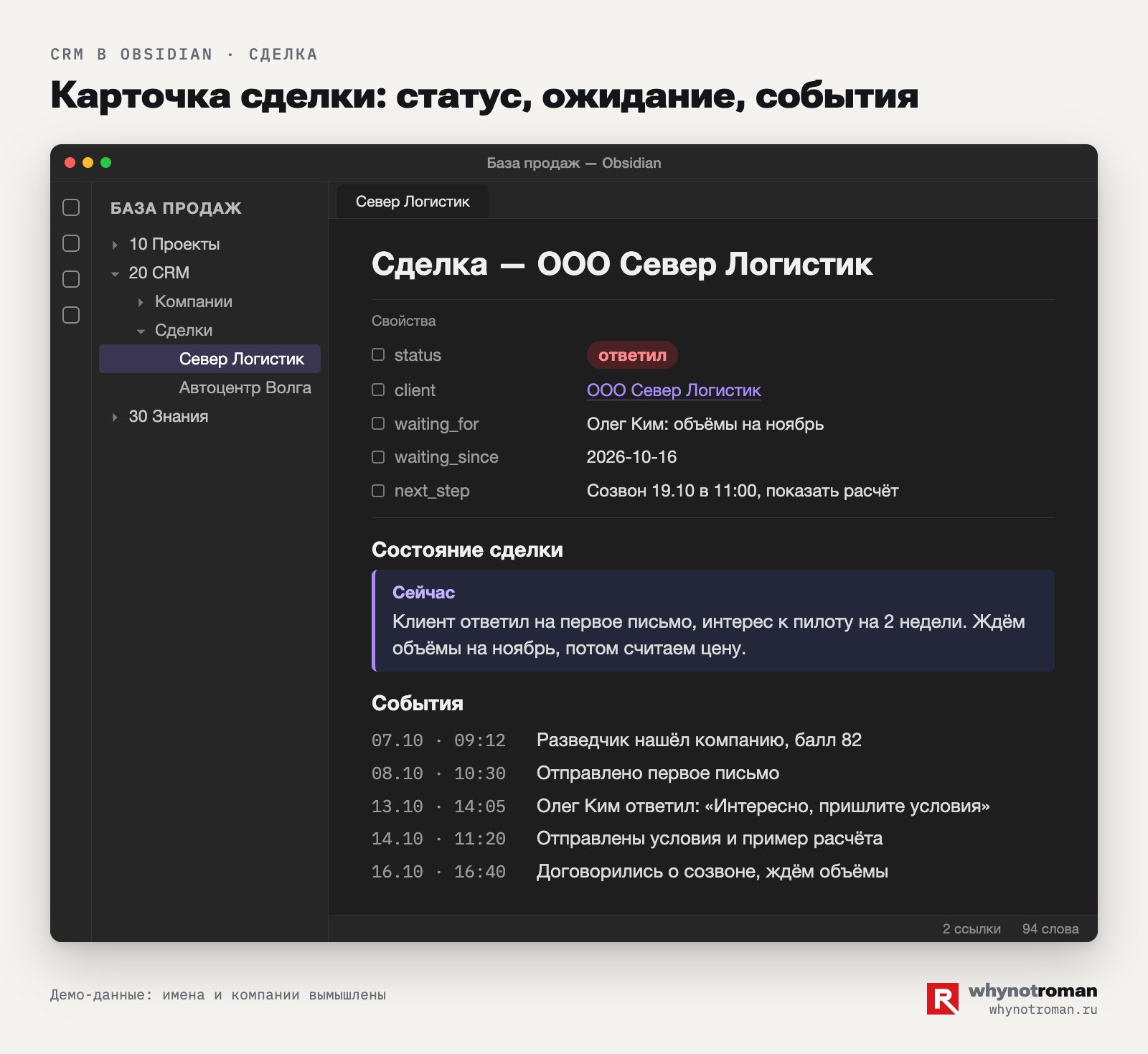Click the note title Сделка — ООО Север Логистик
Viewport: 1148px width, 1054px height.
point(622,264)
